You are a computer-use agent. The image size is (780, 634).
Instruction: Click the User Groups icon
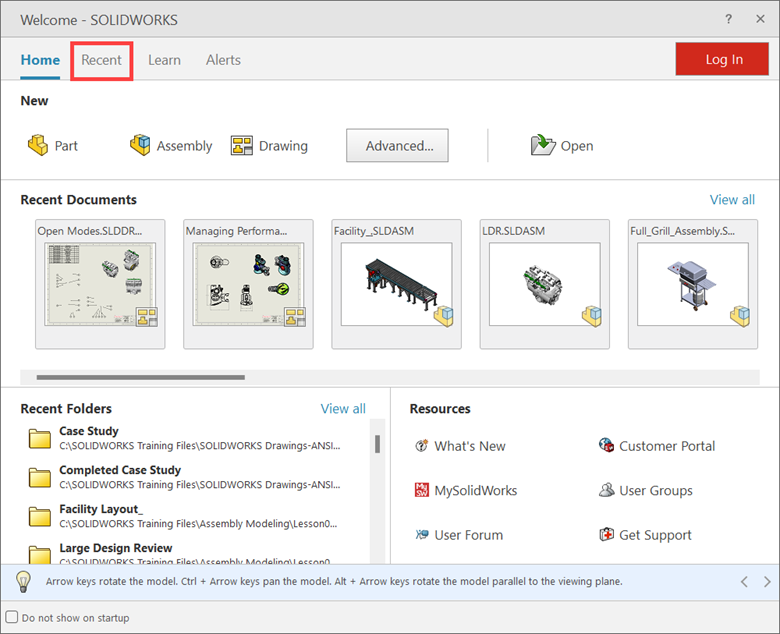tap(606, 490)
